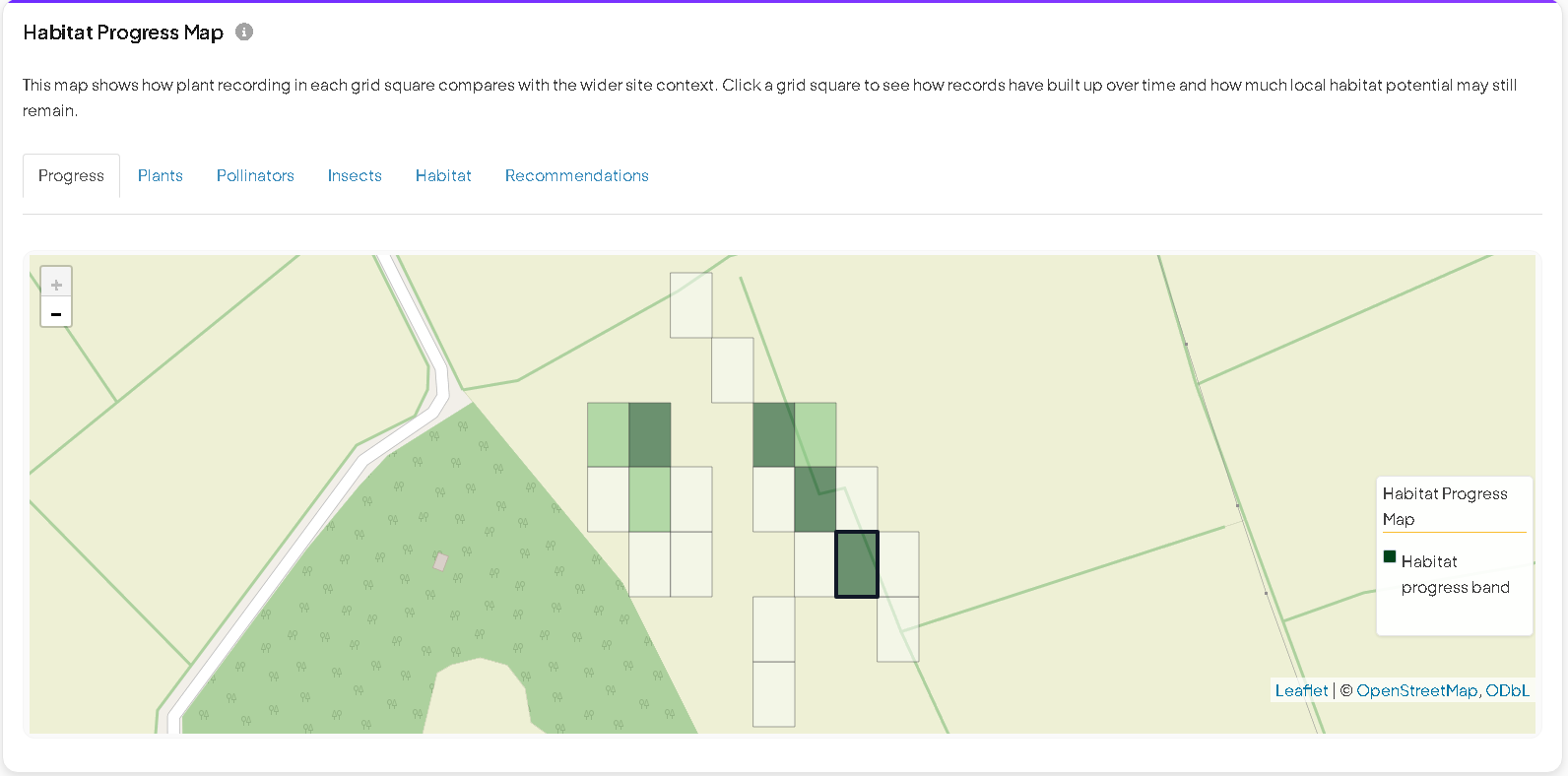
Task: Switch to the Plants tab
Action: click(161, 175)
